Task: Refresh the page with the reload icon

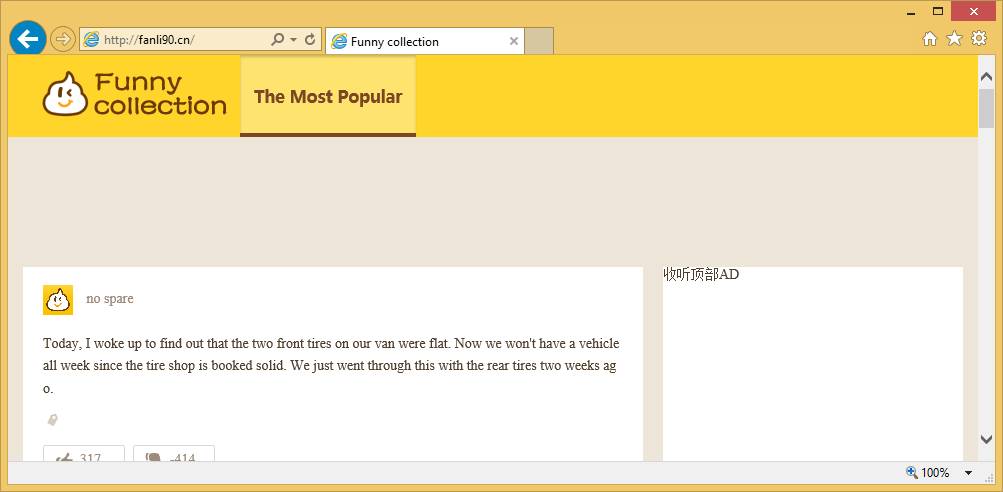Action: [310, 40]
